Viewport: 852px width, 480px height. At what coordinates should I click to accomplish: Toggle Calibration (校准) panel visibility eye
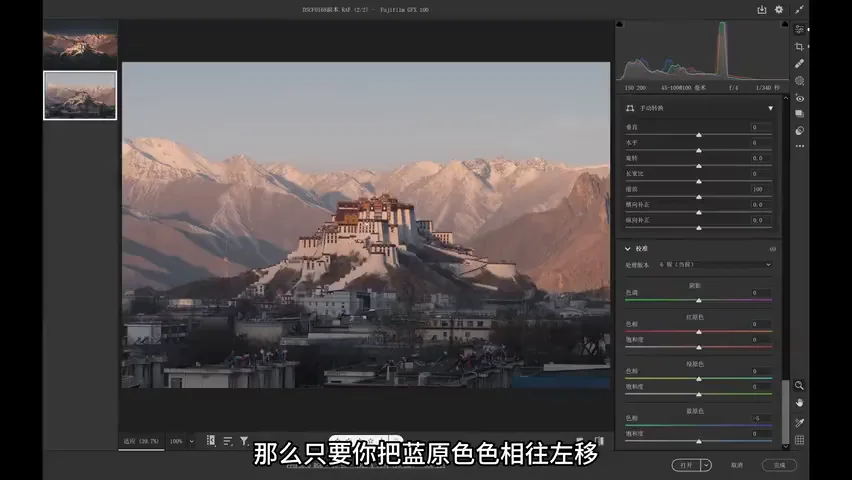[x=773, y=249]
